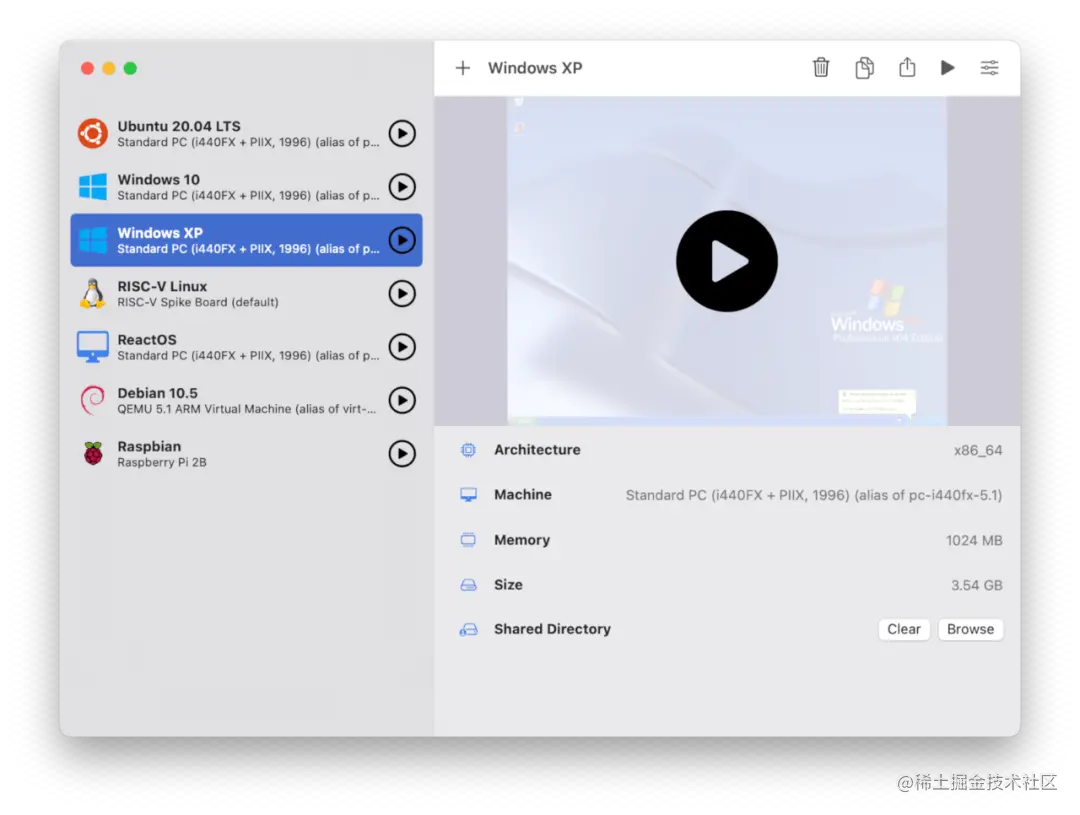This screenshot has width=1080, height=815.
Task: Start the Ubuntu 20.04 LTS virtual machine
Action: click(402, 134)
